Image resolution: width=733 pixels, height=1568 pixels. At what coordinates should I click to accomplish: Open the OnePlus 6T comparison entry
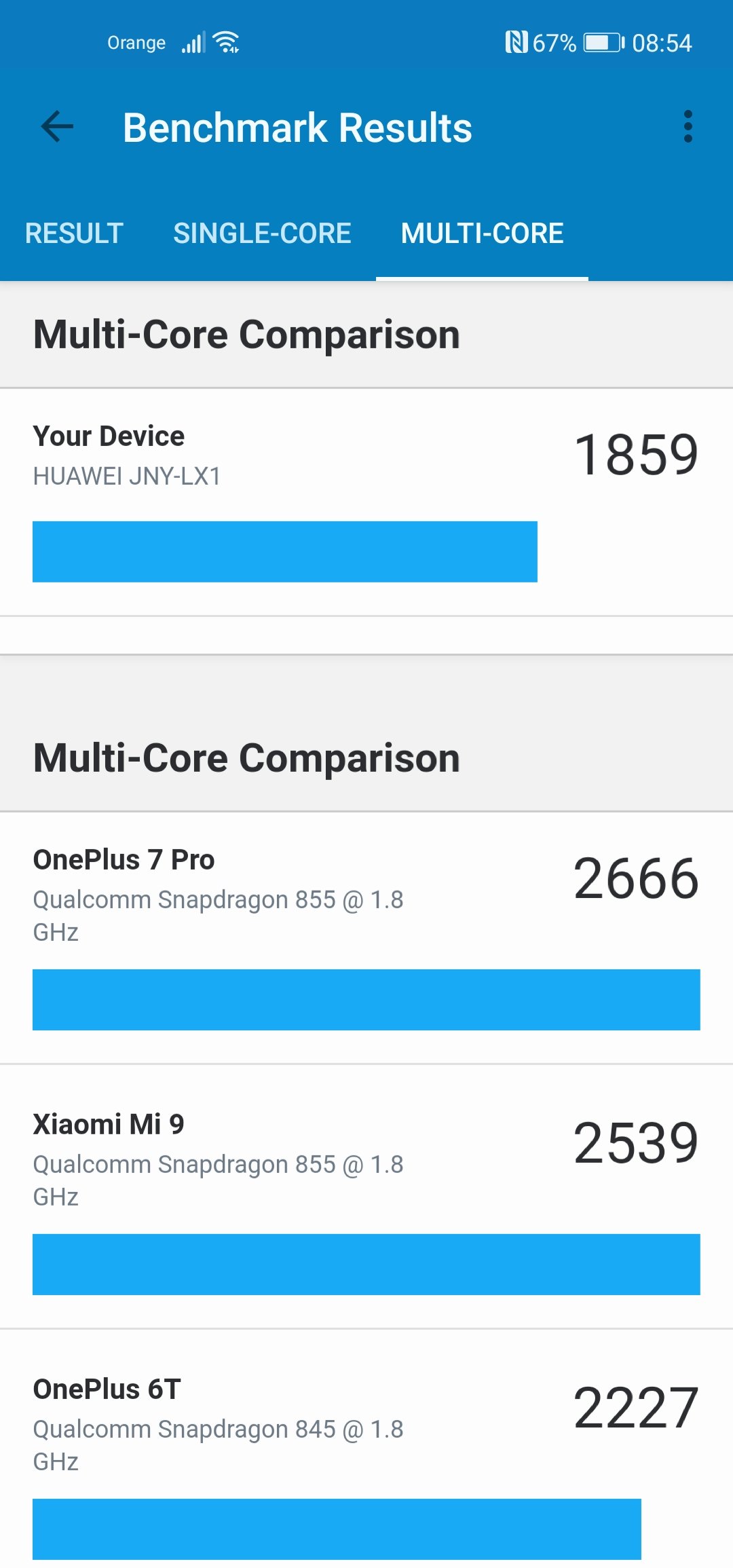[x=366, y=1449]
